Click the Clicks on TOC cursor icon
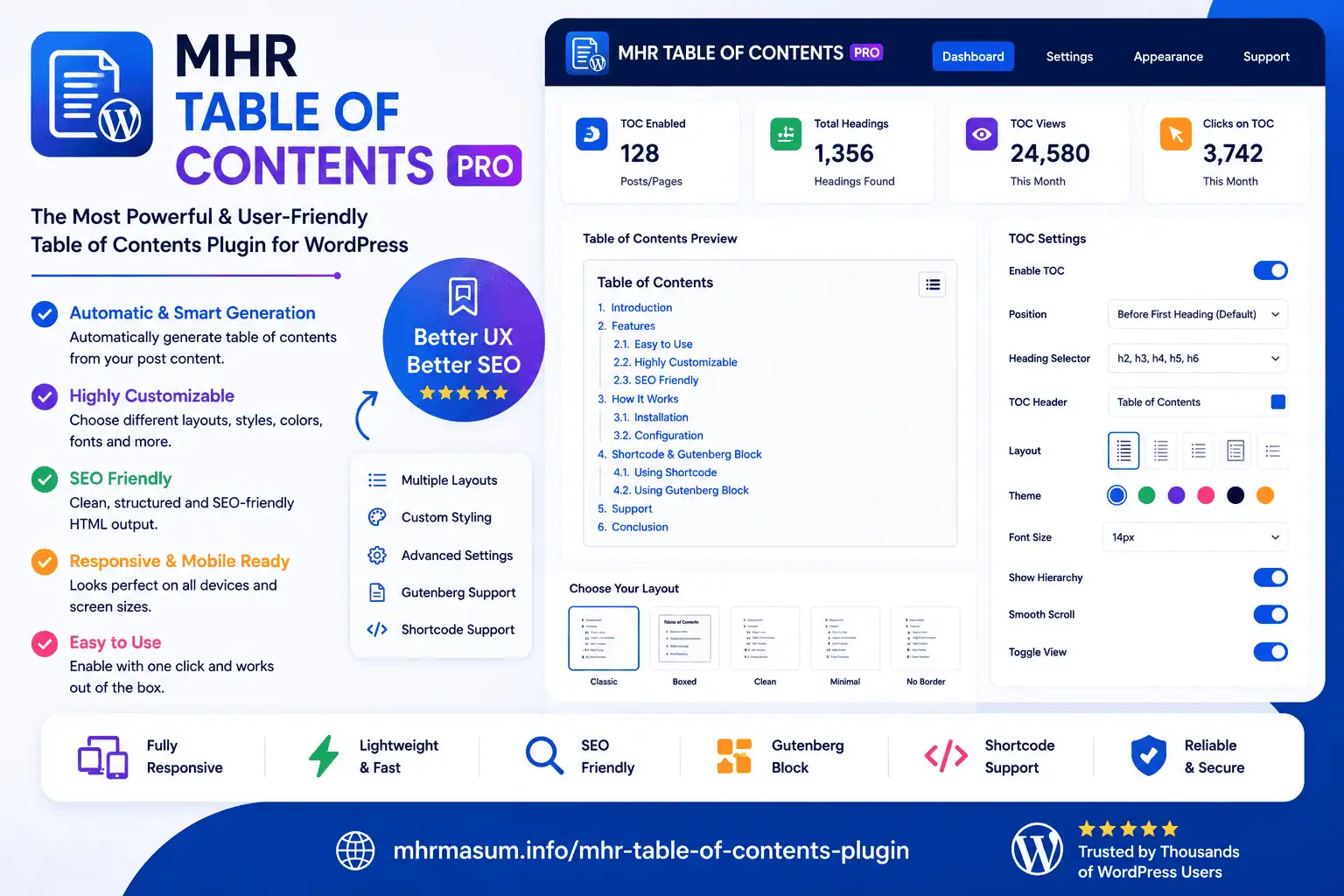This screenshot has width=1344, height=896. point(1175,134)
